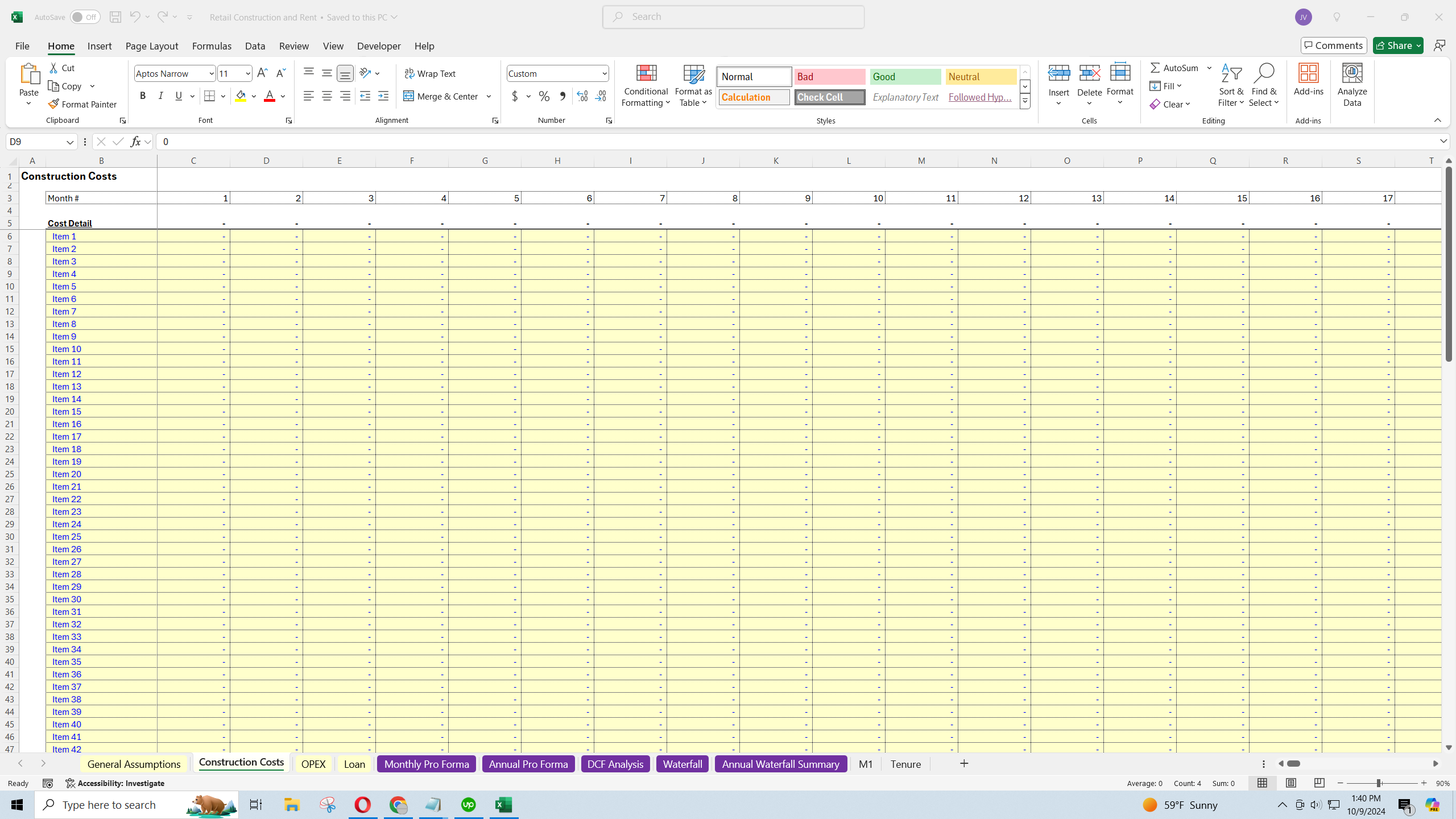Click Decrease Indent icon
This screenshot has height=819, width=1456.
[x=365, y=96]
